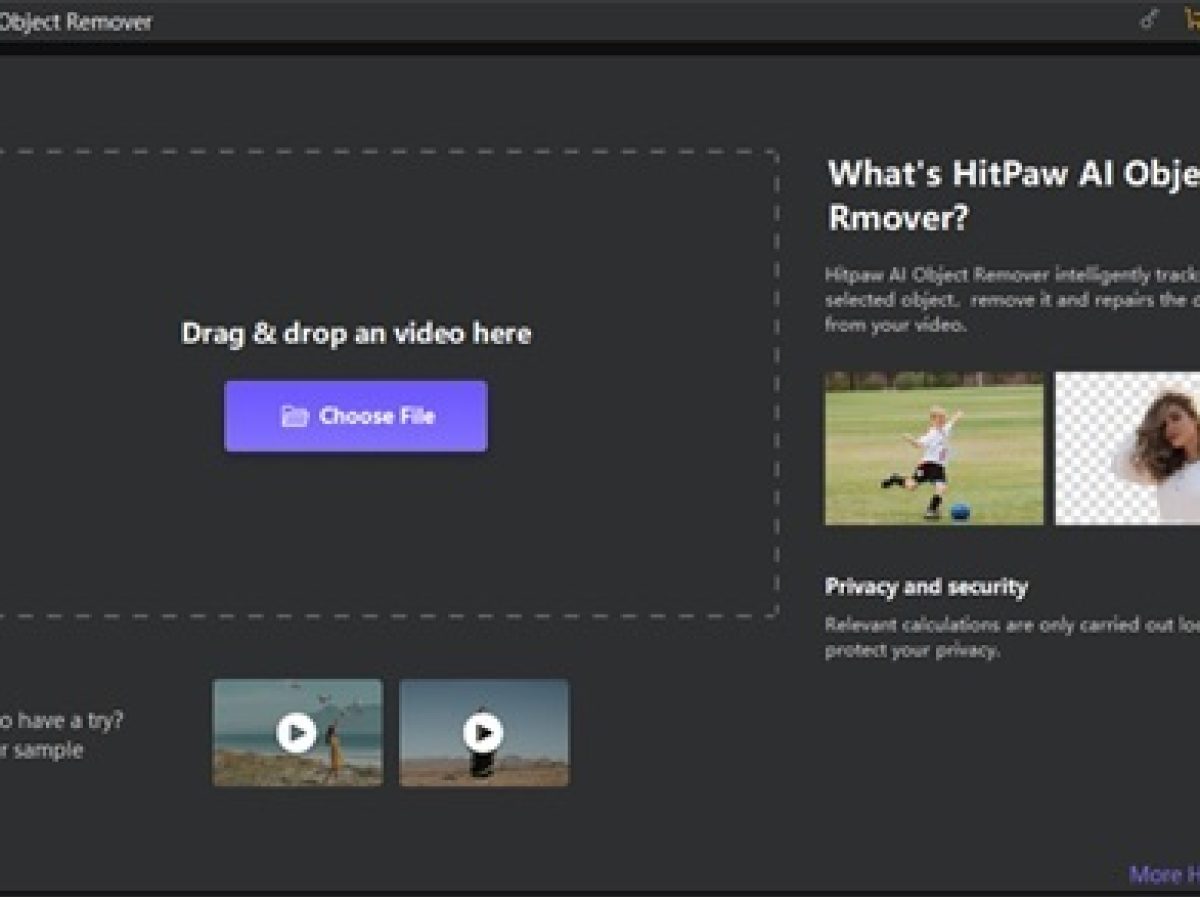The width and height of the screenshot is (1200, 900).
Task: Click the woman on transparent background image
Action: pyautogui.click(x=1128, y=448)
